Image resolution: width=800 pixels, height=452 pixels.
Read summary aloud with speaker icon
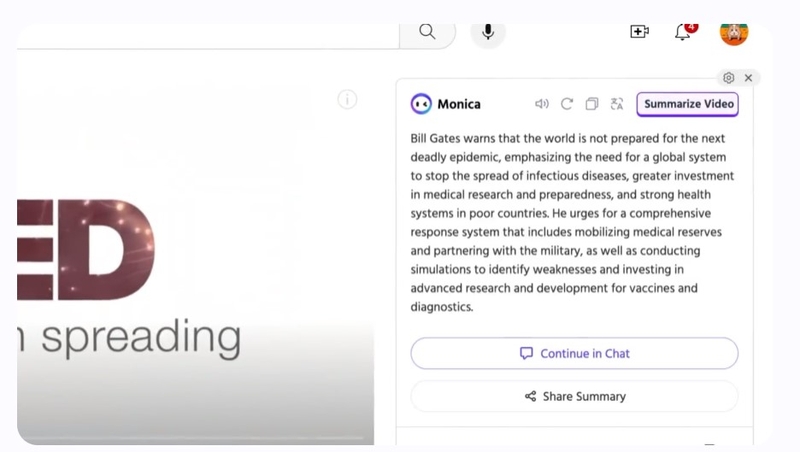tap(542, 104)
